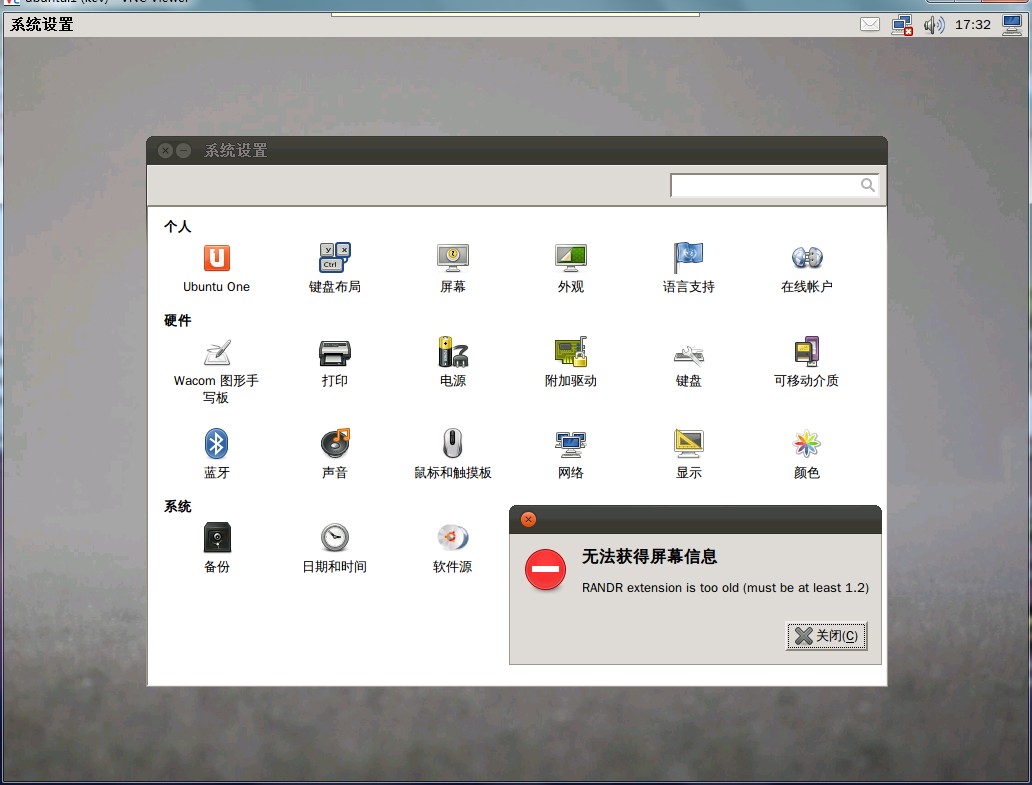Click the red error stop icon in dialog
The height and width of the screenshot is (785, 1032).
(x=545, y=569)
